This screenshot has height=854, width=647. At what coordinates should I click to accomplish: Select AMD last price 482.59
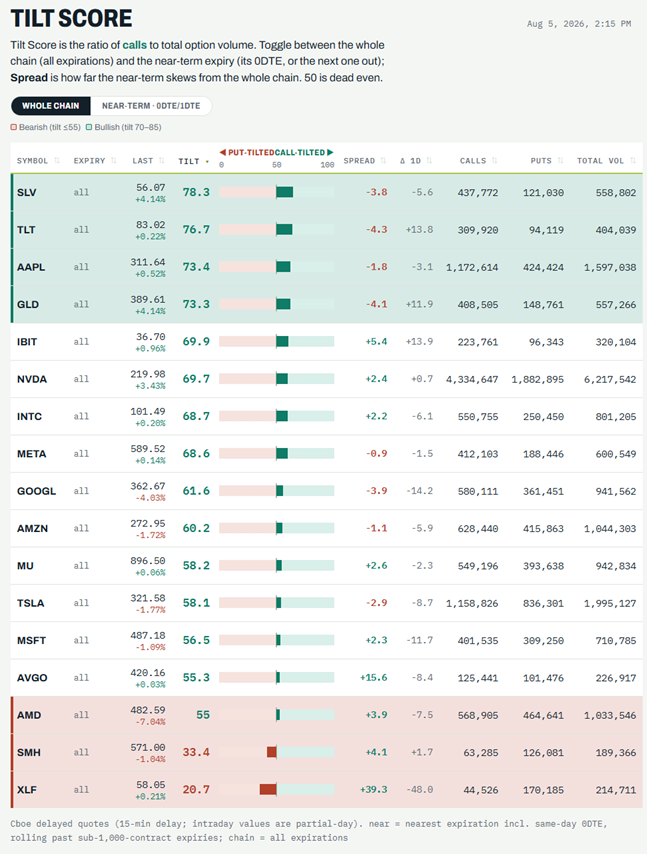point(148,710)
